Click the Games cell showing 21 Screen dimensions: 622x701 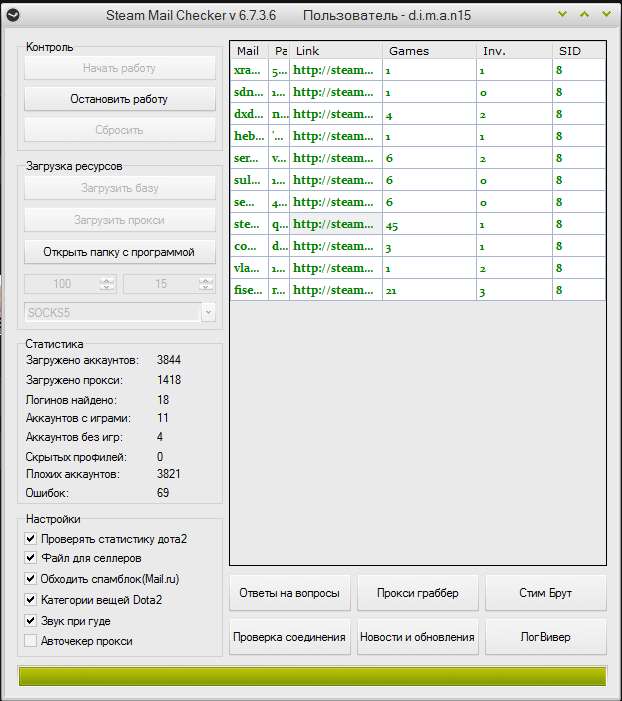tap(429, 290)
